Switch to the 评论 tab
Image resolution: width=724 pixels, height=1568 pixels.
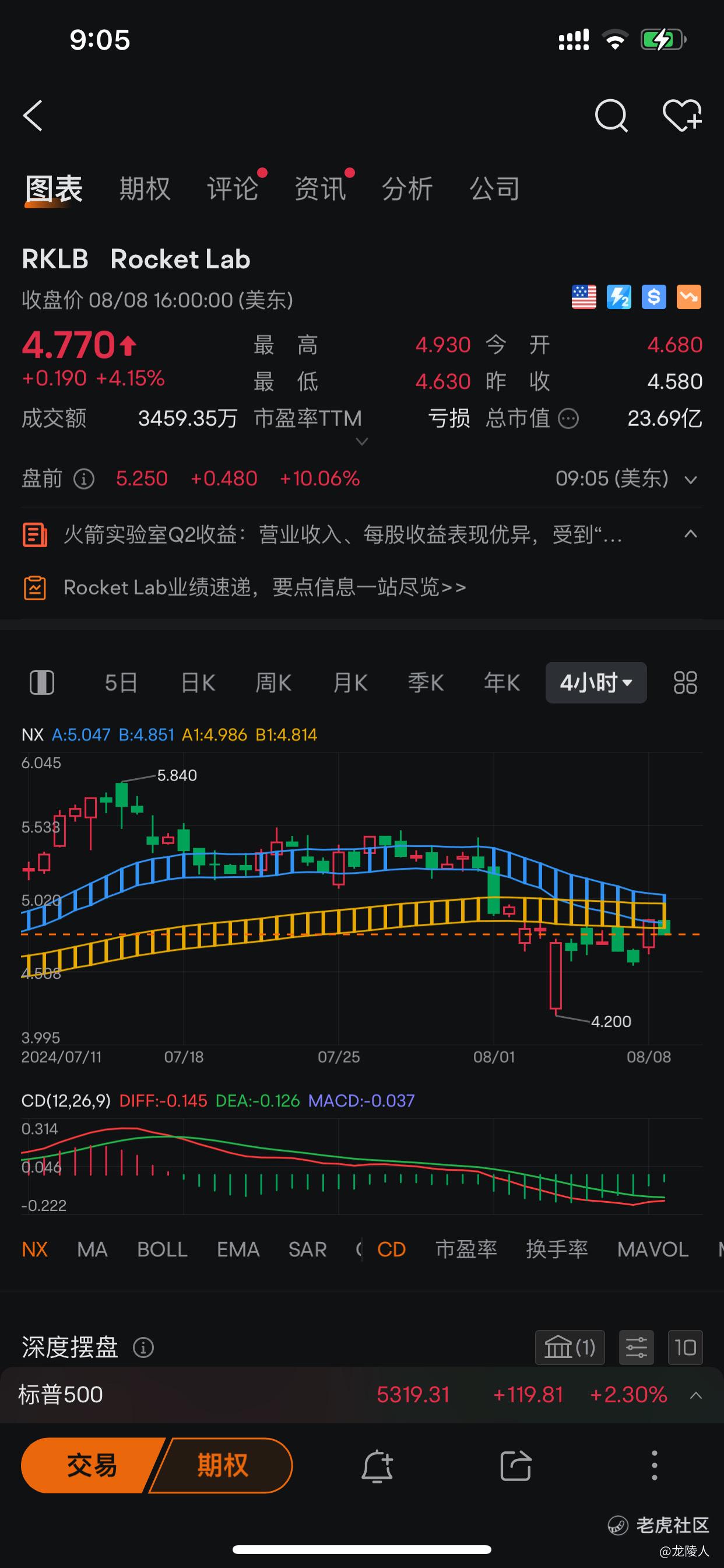[233, 188]
